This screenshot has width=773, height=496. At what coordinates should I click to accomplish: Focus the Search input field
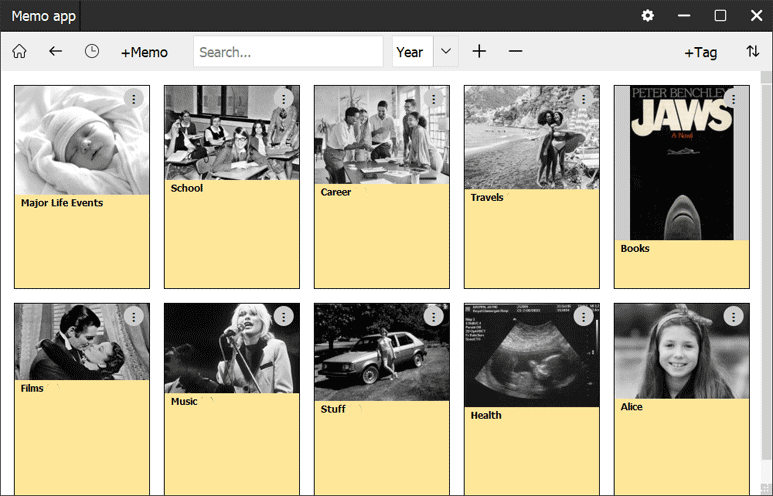tap(288, 52)
